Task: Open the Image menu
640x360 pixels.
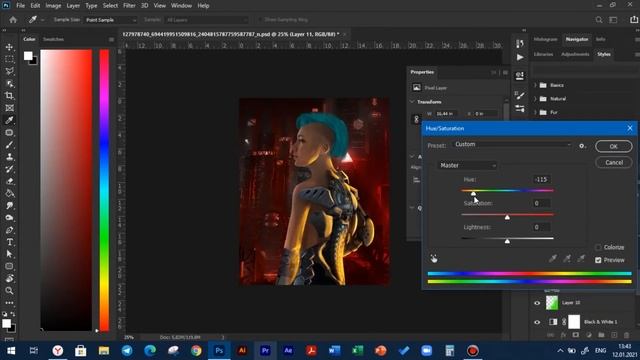Action: [53, 6]
